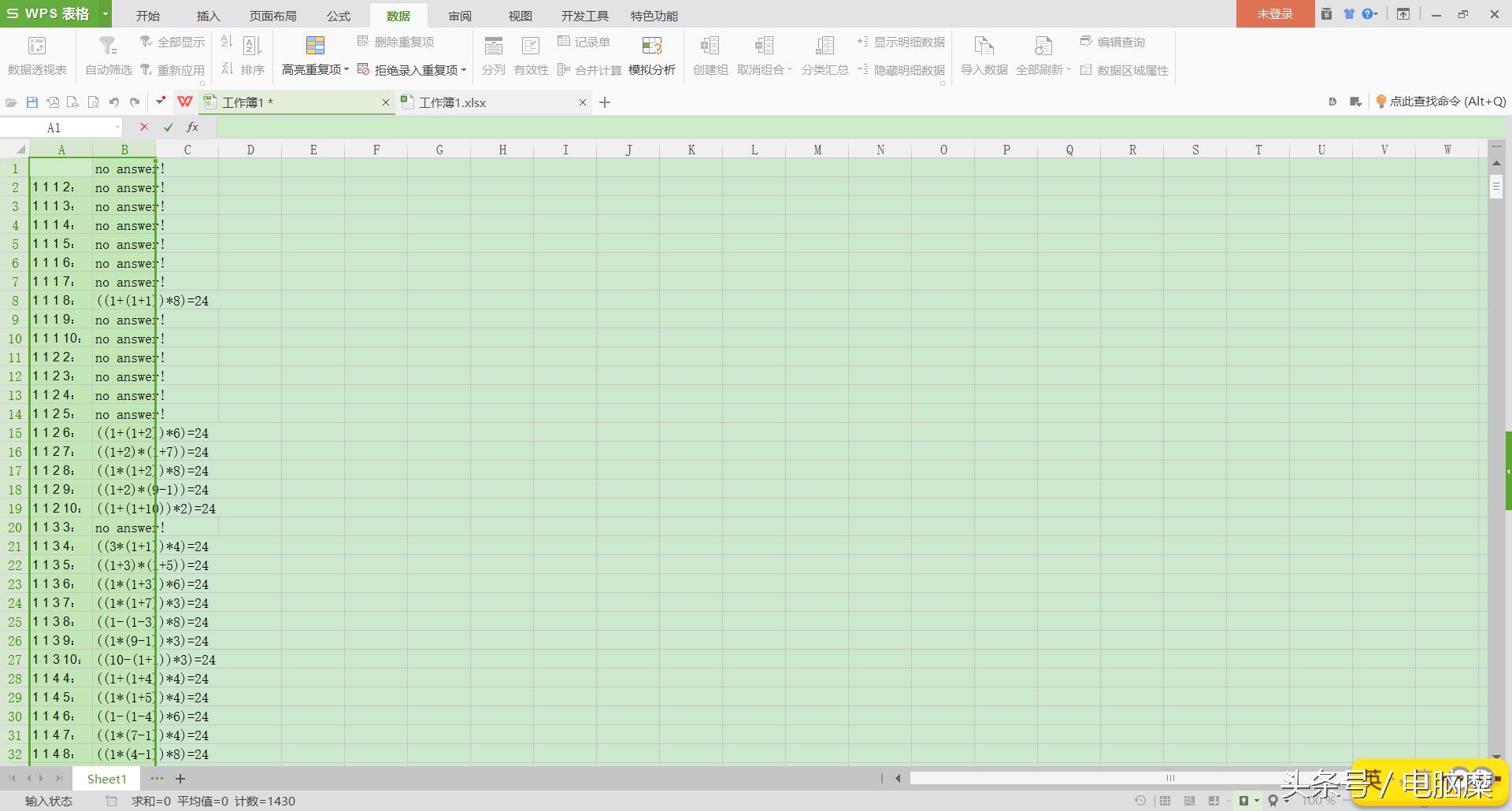Open the 特色功能 ribbon tab

click(654, 16)
